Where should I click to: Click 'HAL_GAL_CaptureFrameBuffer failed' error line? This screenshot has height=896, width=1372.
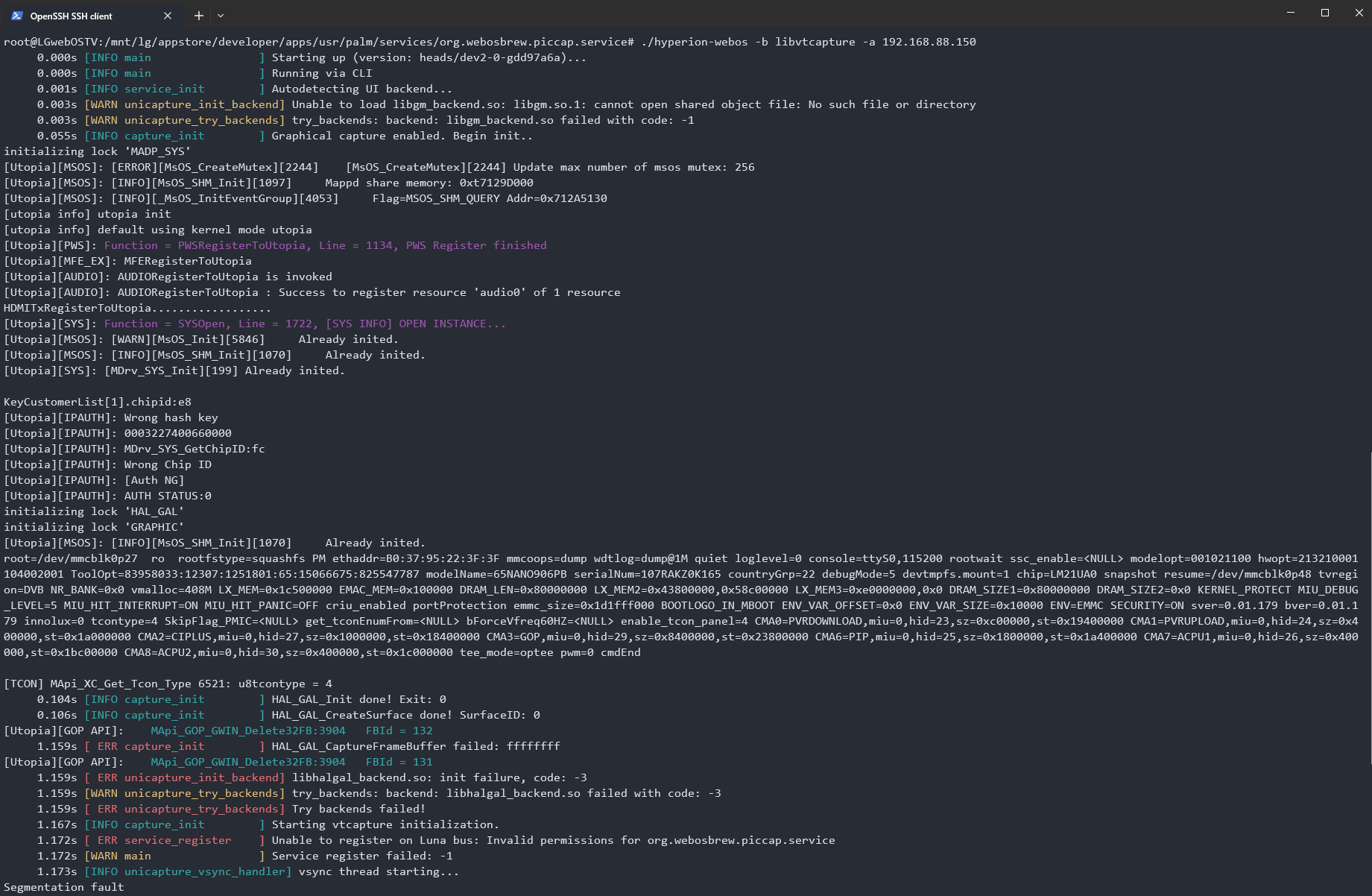[415, 746]
